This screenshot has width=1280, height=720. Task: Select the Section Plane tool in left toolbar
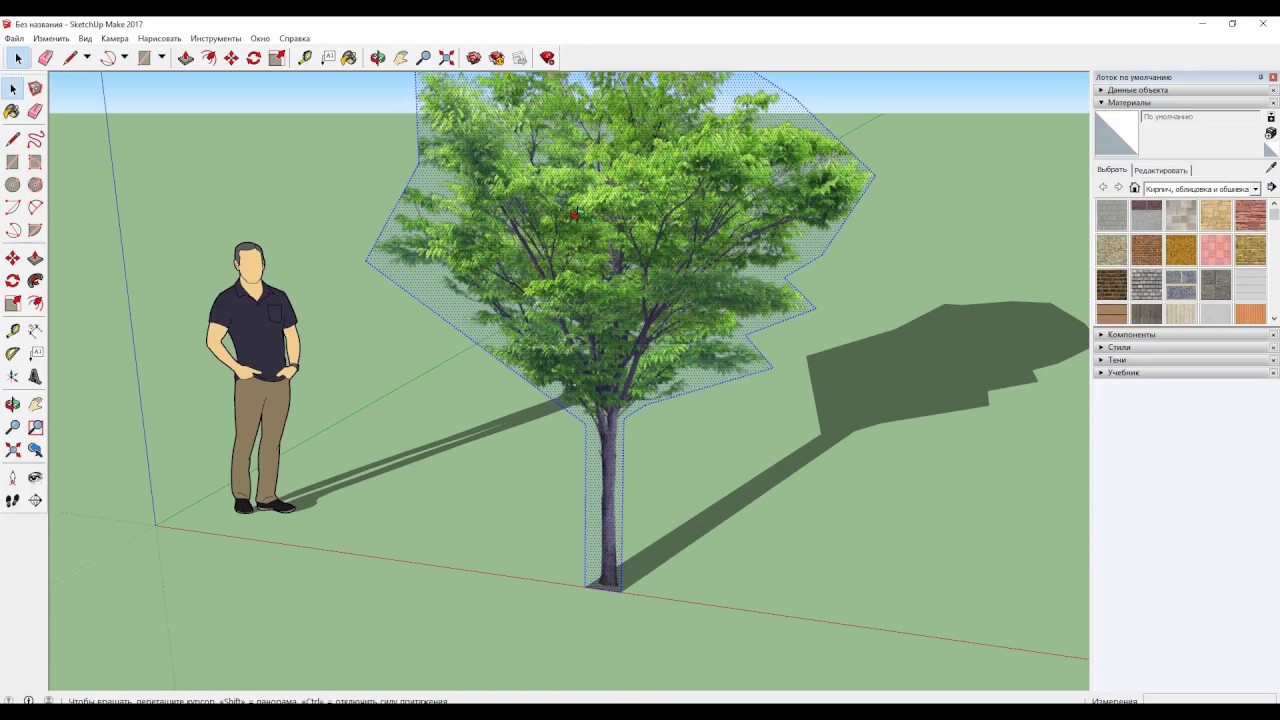[35, 501]
